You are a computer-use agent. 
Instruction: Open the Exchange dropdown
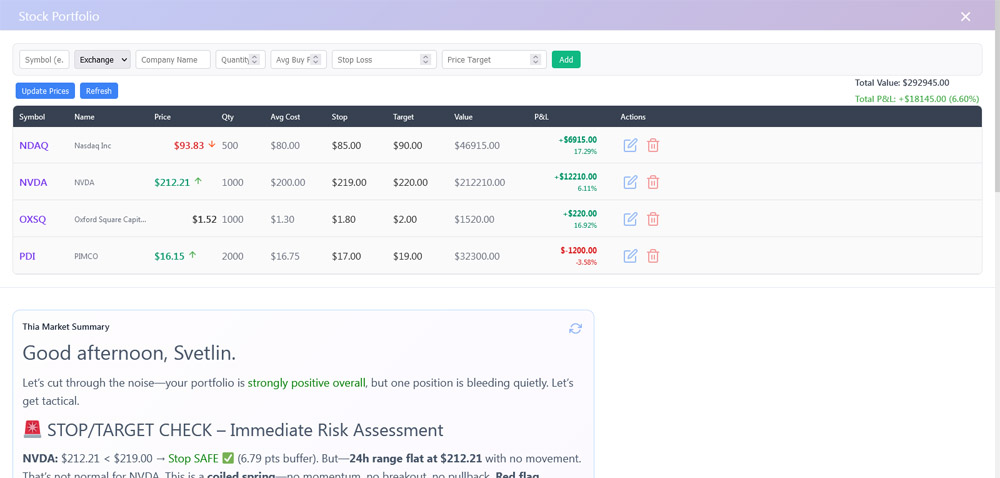(103, 59)
